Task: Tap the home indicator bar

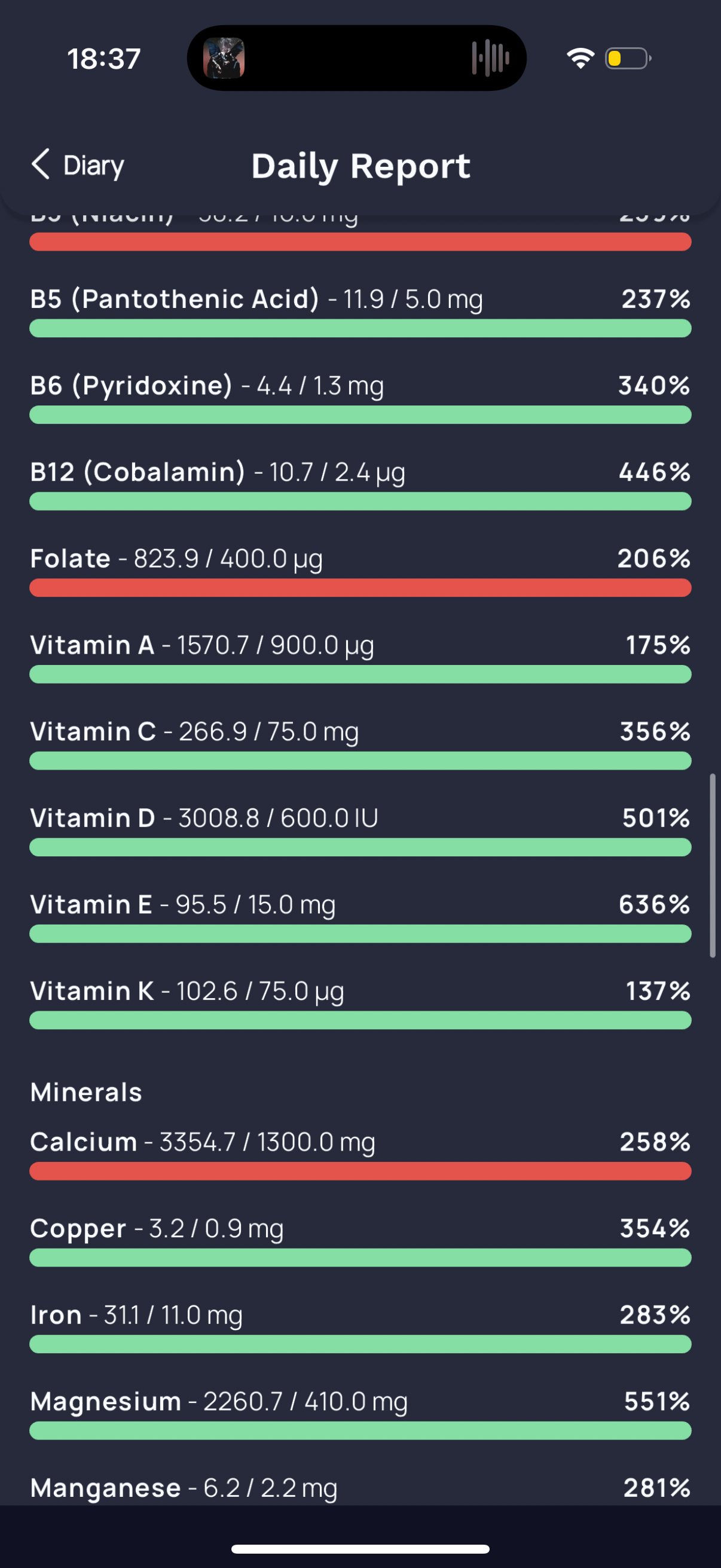Action: pyautogui.click(x=360, y=1548)
